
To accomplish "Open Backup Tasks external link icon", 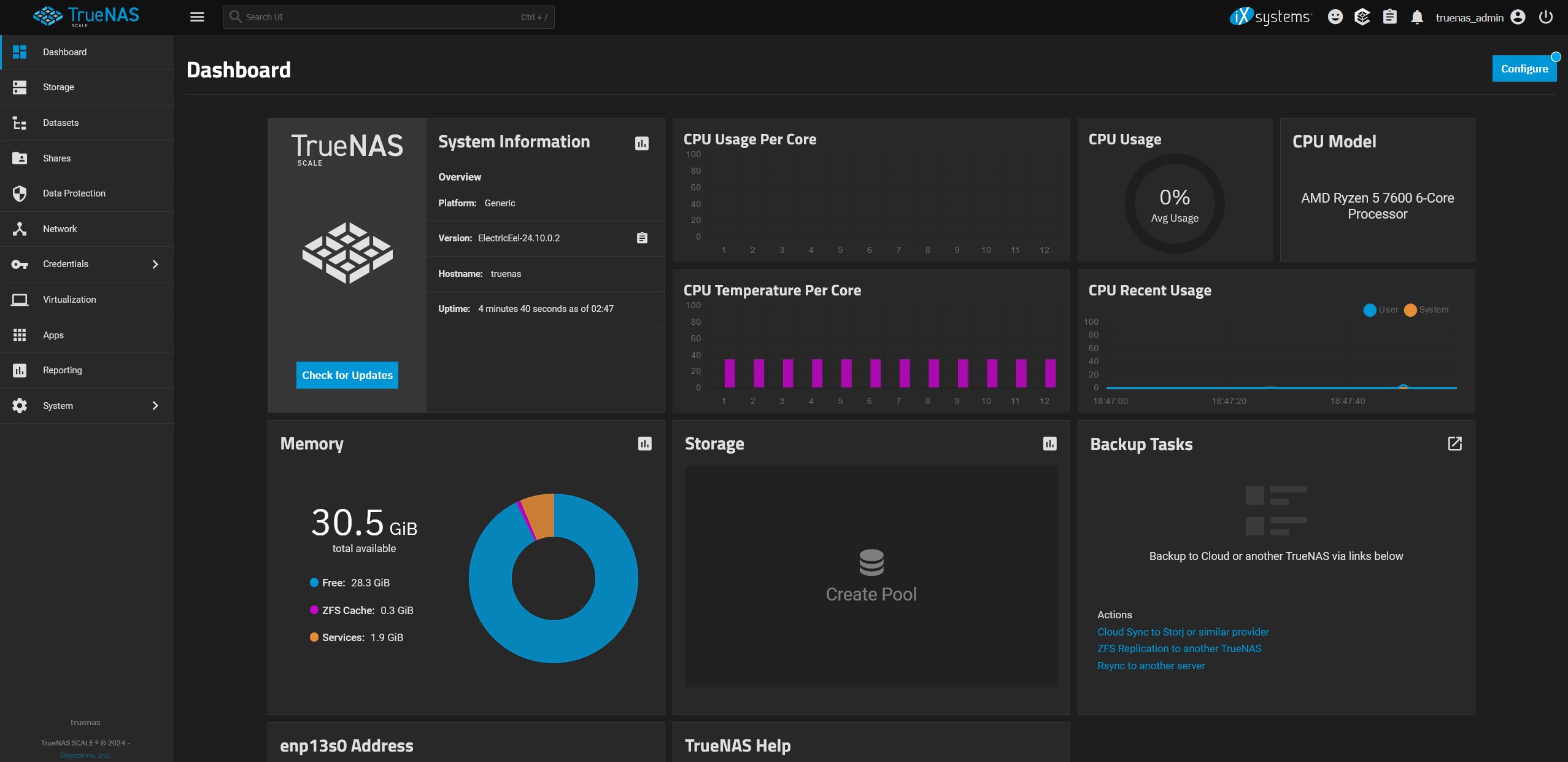I will pyautogui.click(x=1454, y=444).
